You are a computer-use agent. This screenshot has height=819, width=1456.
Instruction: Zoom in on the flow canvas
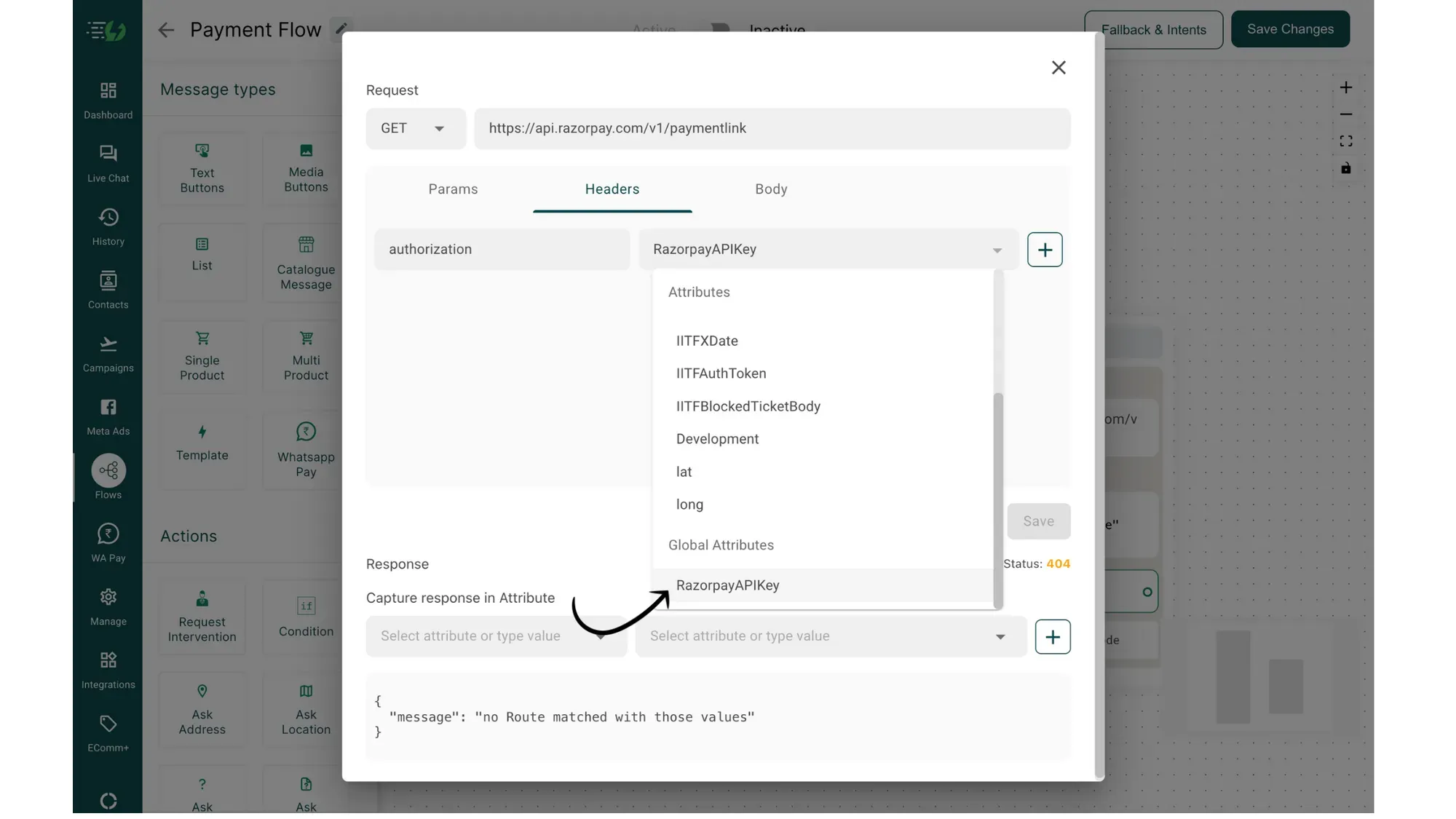click(x=1346, y=87)
